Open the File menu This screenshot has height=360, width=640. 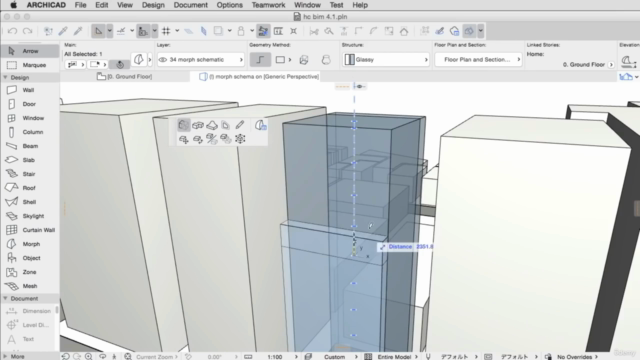80,5
